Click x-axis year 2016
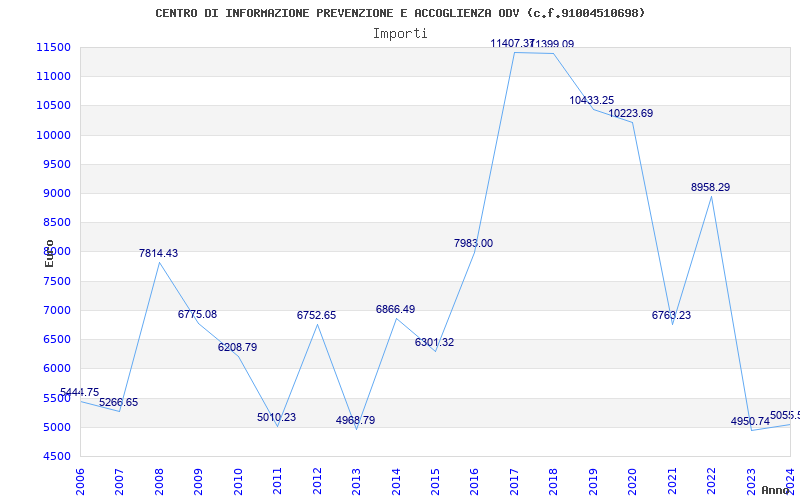This screenshot has width=800, height=500. [474, 482]
